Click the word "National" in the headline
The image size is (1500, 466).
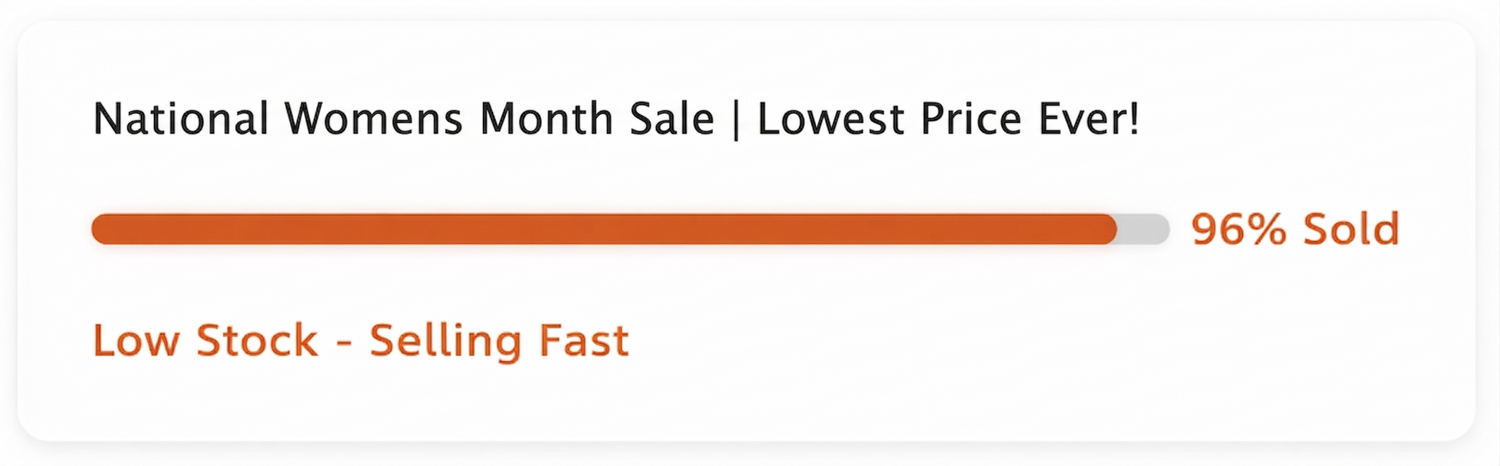181,121
